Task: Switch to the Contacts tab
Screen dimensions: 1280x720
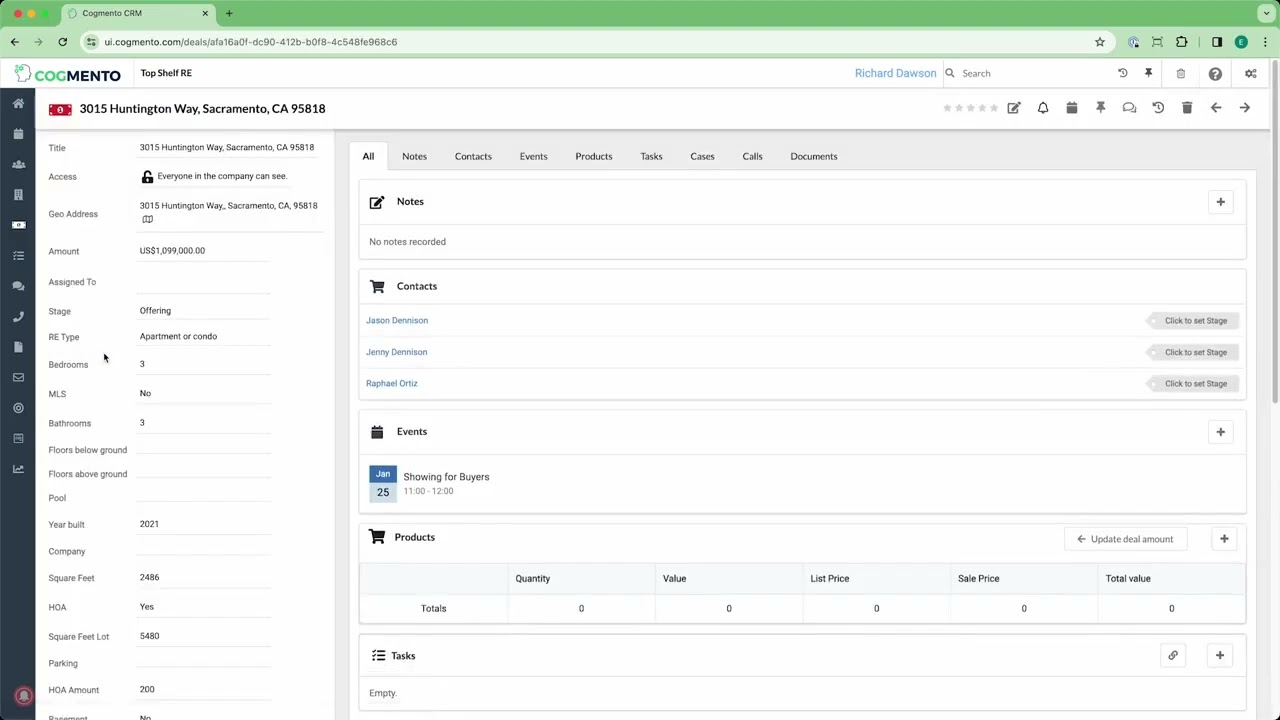Action: [x=473, y=156]
